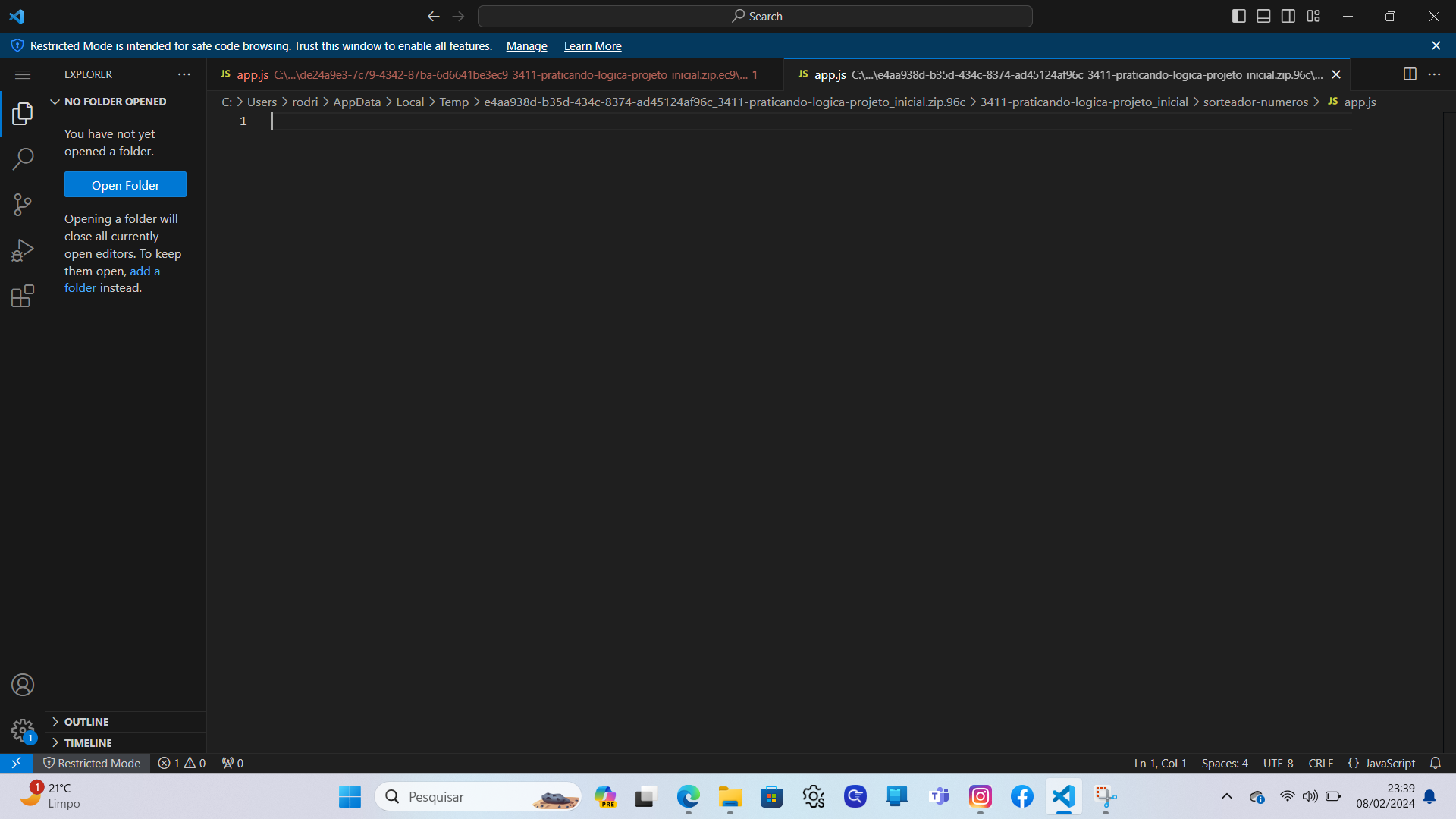The image size is (1456, 819).
Task: Click the Explorer sidebar icon
Action: click(22, 113)
